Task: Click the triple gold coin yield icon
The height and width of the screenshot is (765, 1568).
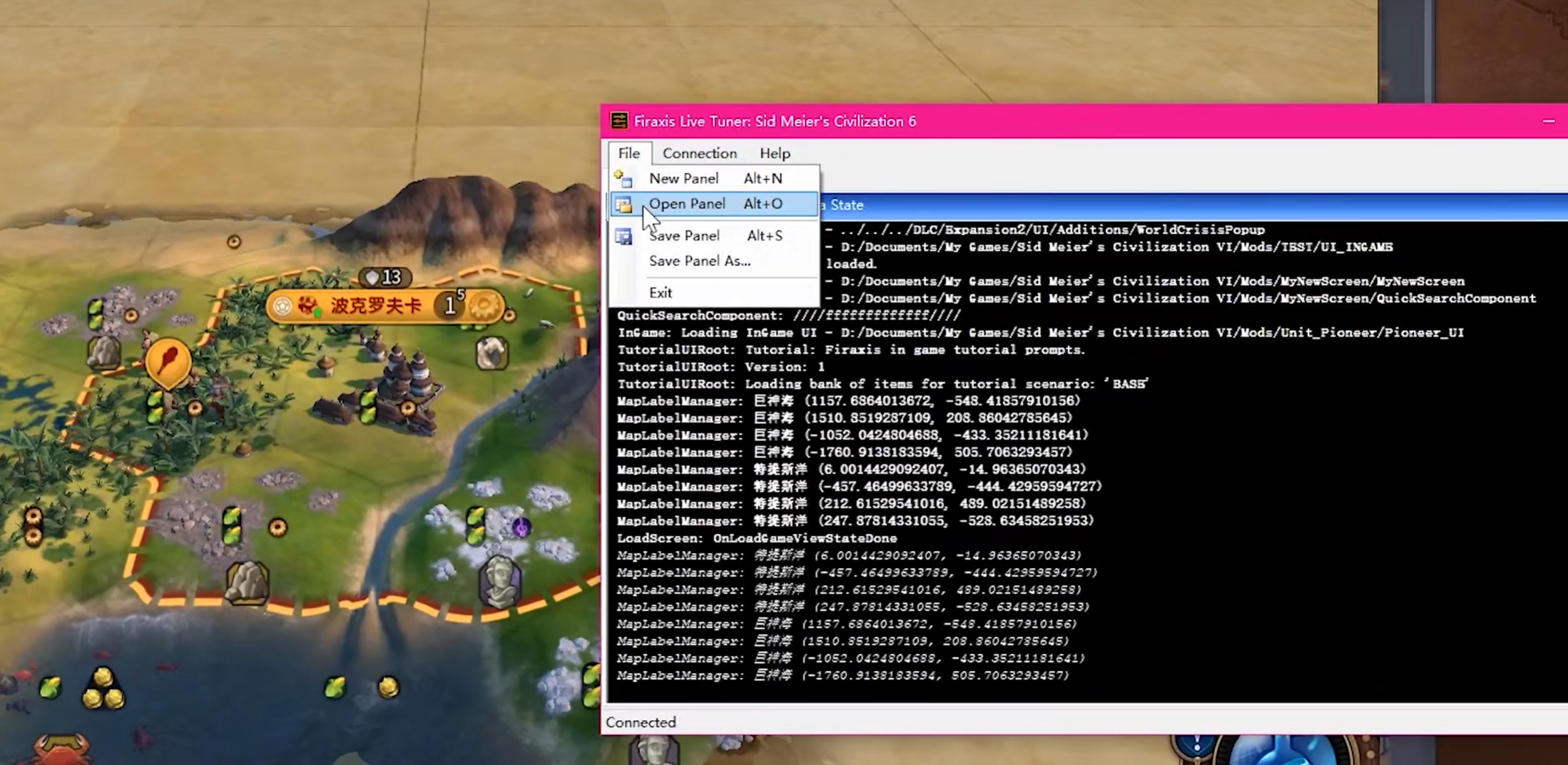Action: [x=103, y=689]
